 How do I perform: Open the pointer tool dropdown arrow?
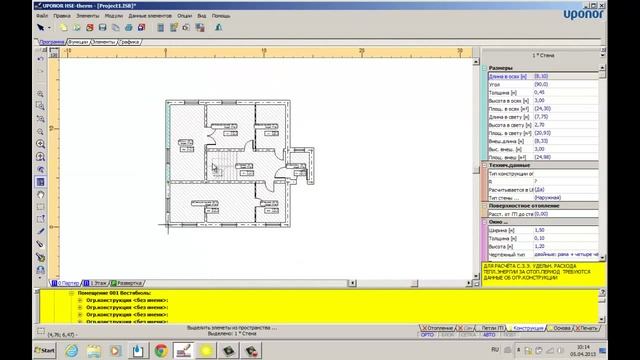click(49, 28)
